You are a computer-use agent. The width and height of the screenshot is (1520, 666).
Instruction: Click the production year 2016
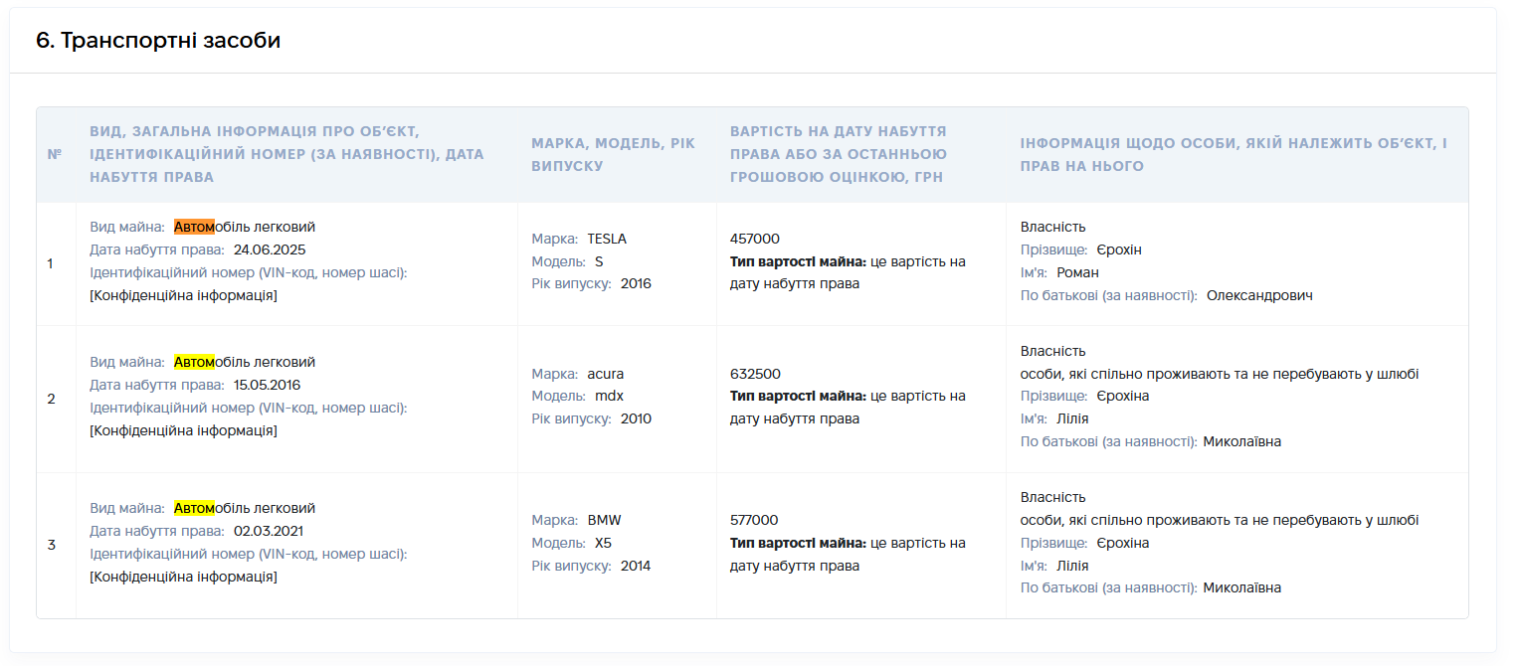(635, 284)
